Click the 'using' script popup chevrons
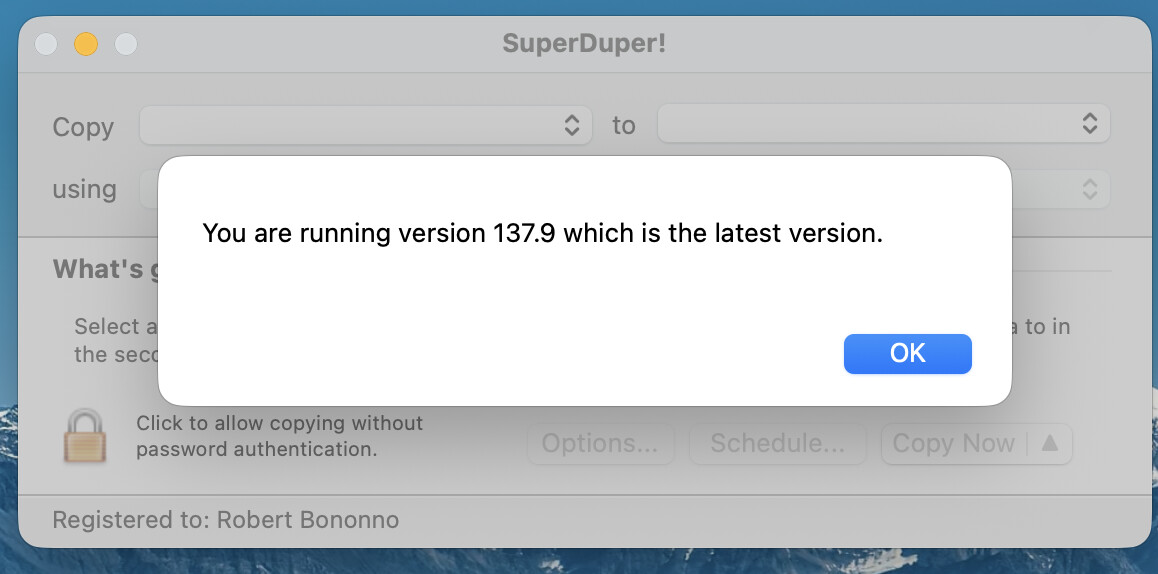Image resolution: width=1158 pixels, height=574 pixels. [1089, 189]
